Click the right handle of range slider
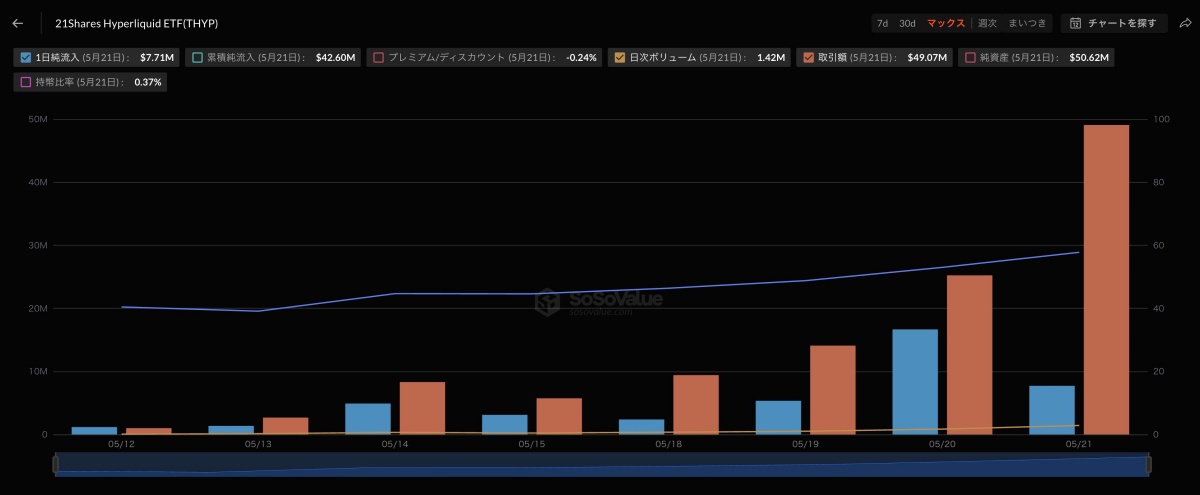1200x495 pixels. (x=1148, y=464)
